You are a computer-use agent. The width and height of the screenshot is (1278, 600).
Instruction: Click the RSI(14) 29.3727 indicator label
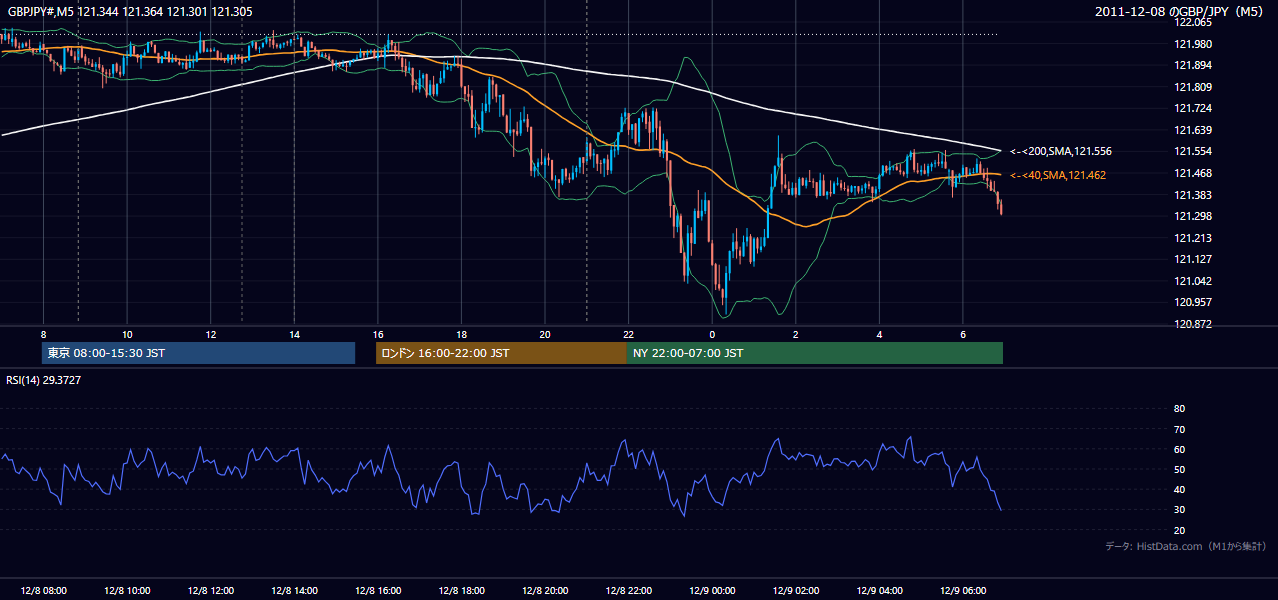44,380
